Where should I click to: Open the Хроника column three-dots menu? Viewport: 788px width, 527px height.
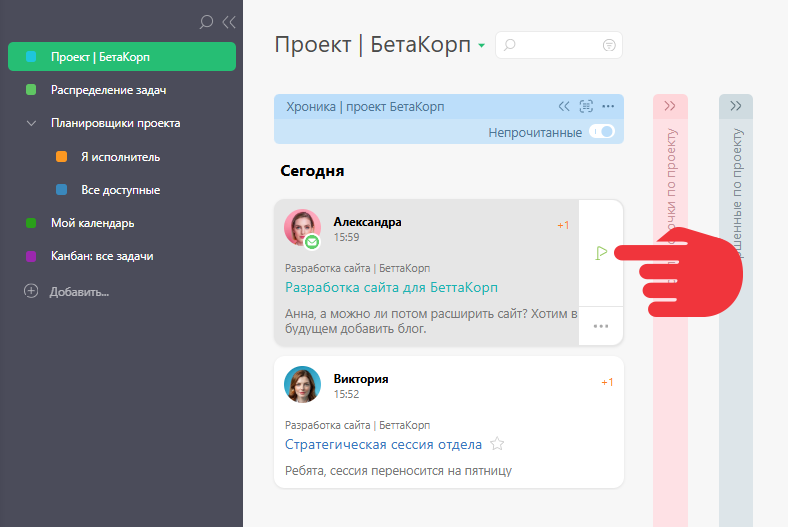608,106
